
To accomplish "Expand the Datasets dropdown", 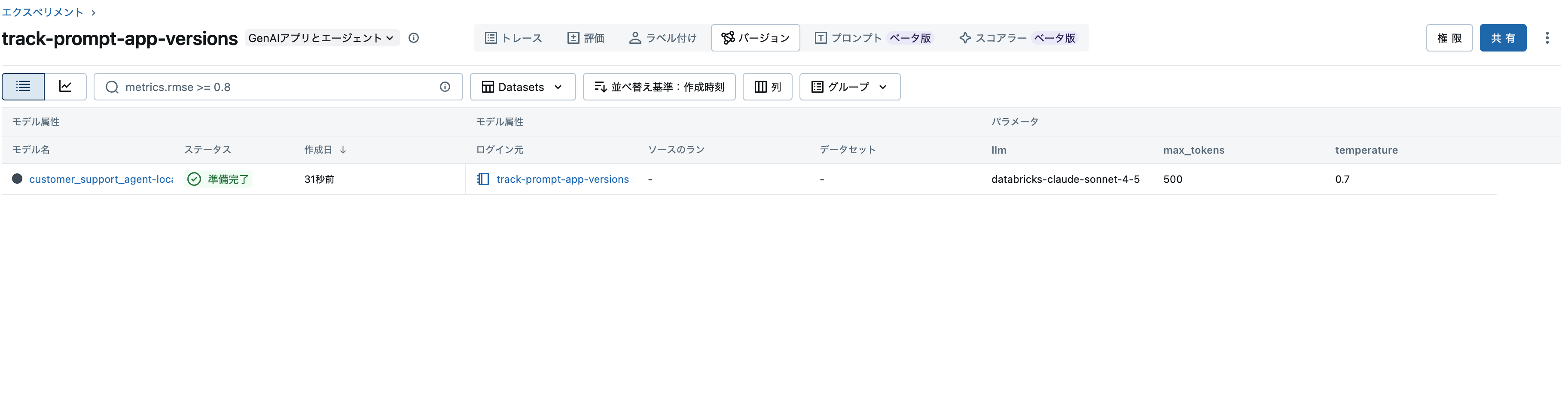I will (522, 86).
